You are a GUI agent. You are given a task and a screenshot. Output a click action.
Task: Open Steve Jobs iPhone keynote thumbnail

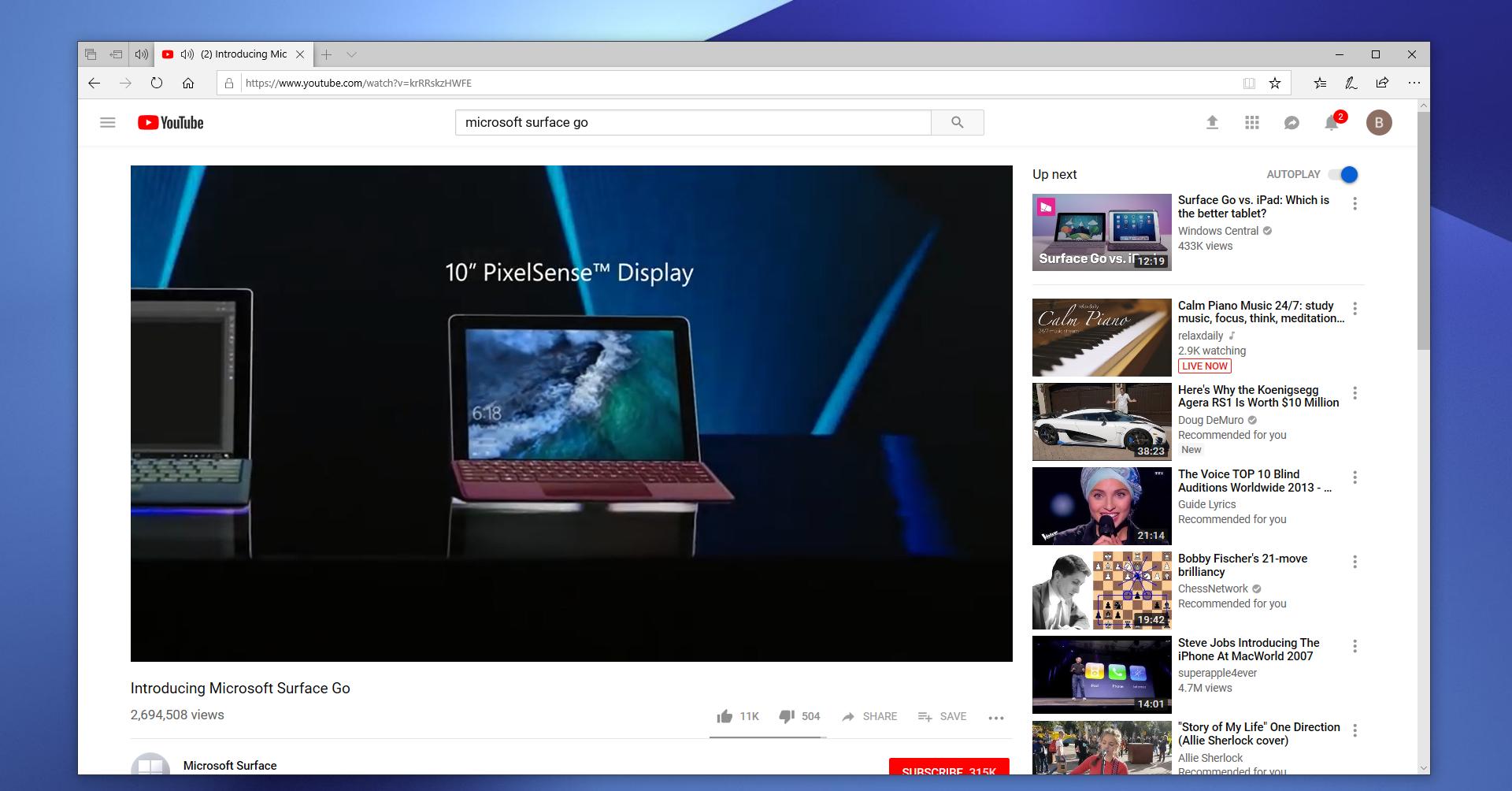tap(1102, 674)
